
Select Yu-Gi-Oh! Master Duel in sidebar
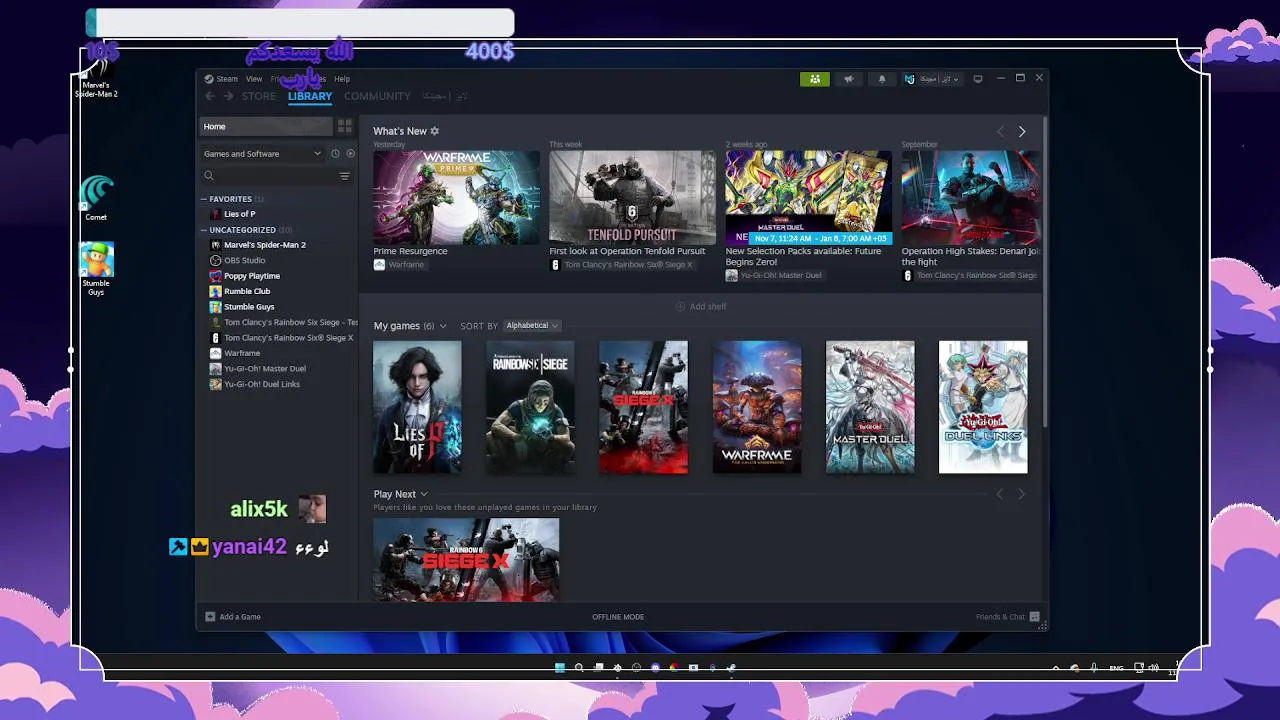[265, 369]
